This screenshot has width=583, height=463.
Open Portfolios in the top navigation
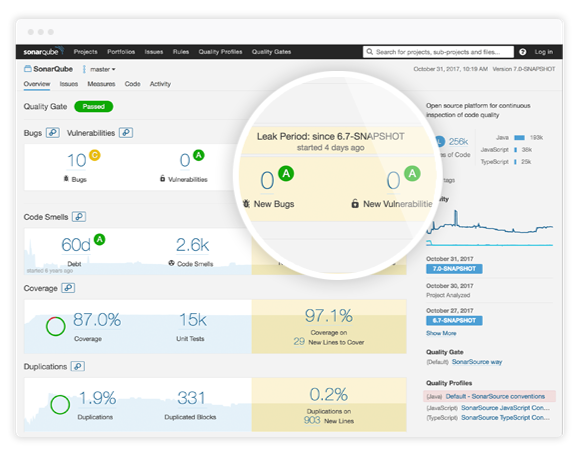pyautogui.click(x=121, y=52)
